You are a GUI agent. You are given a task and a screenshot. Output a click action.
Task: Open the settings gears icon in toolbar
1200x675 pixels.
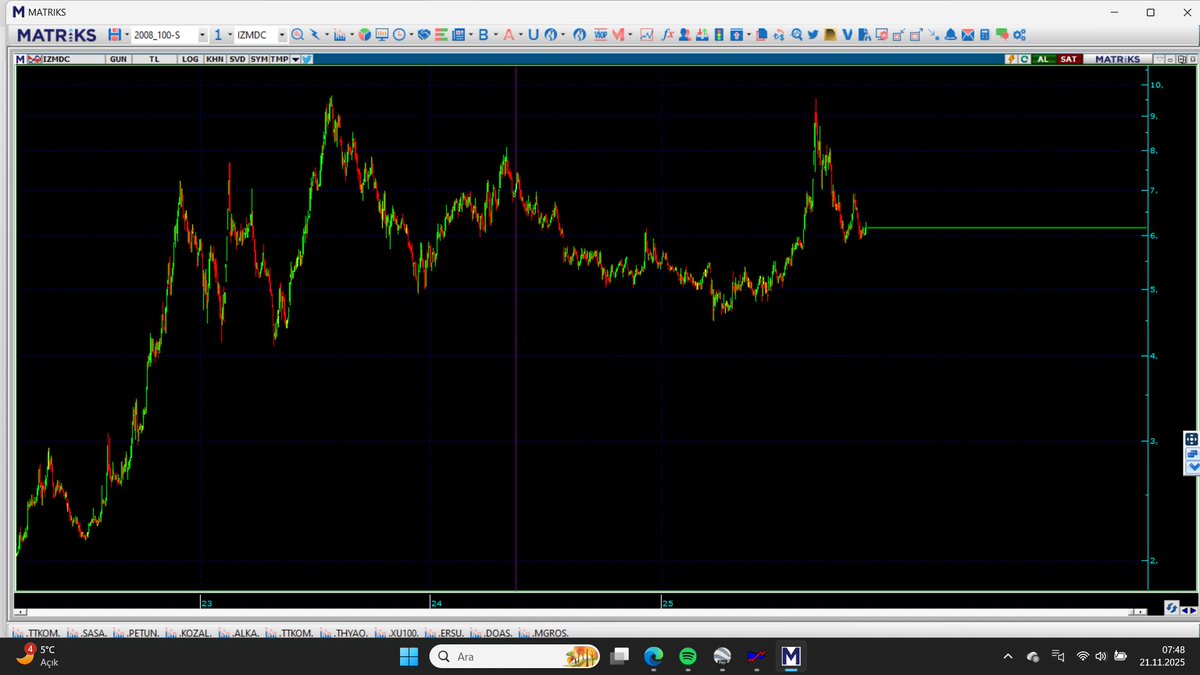tap(1019, 35)
